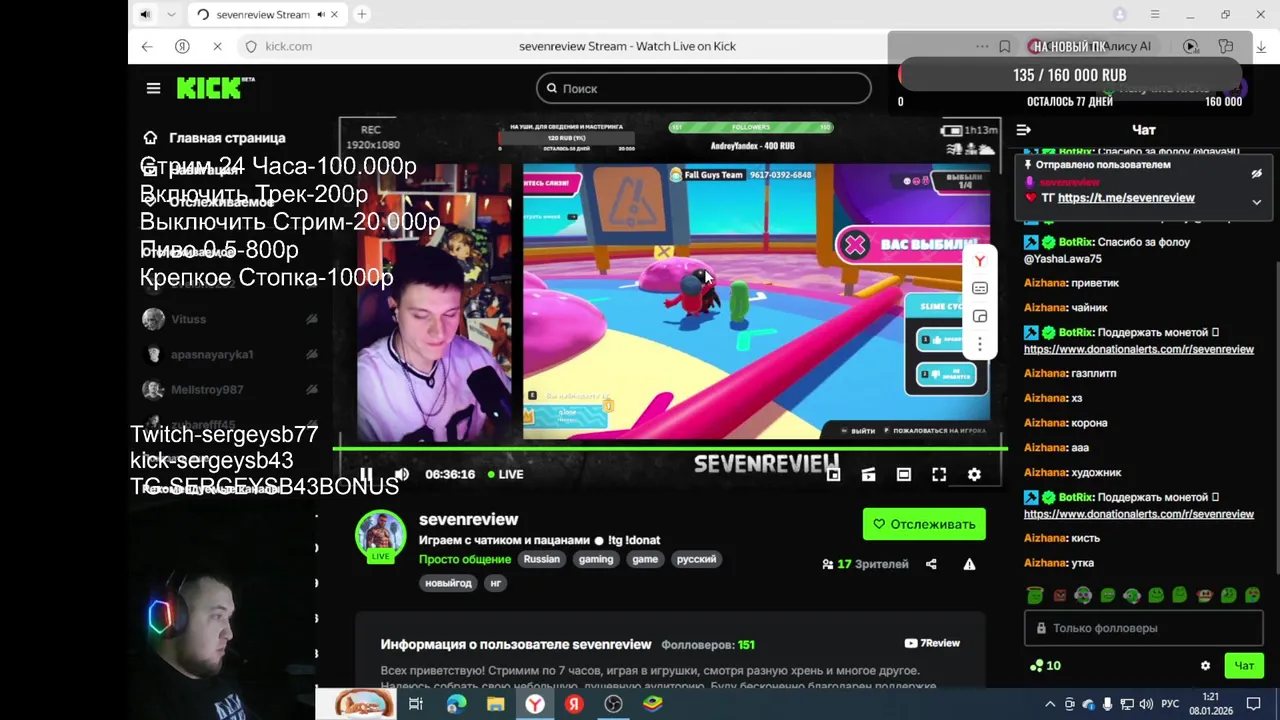The image size is (1280, 720).
Task: Close the sevenreview Stream tab
Action: coord(335,14)
